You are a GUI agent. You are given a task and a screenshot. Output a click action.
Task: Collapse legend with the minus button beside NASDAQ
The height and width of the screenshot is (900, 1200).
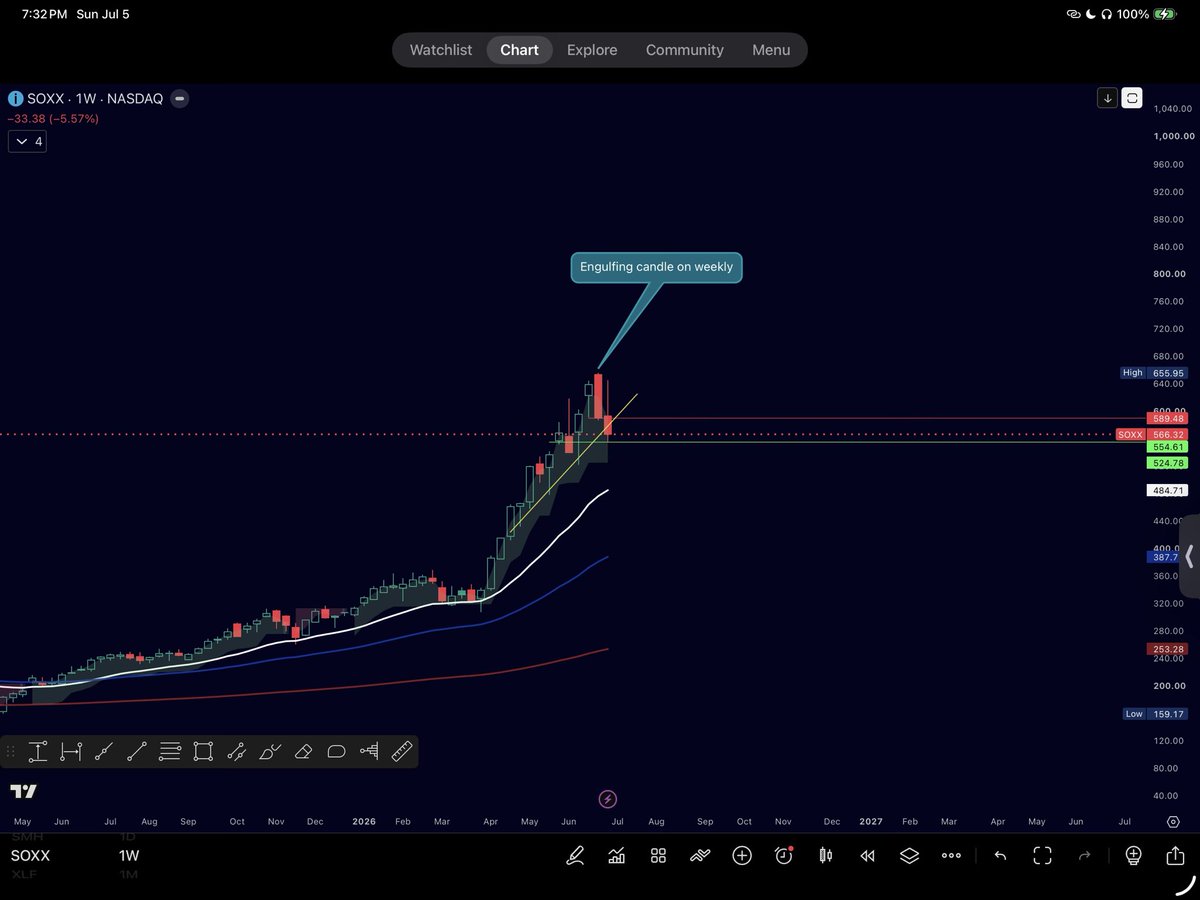point(179,98)
